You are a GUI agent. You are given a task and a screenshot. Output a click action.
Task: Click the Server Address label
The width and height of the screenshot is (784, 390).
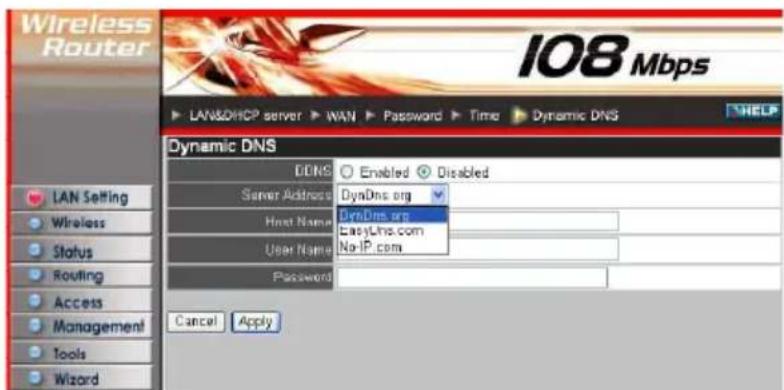286,195
